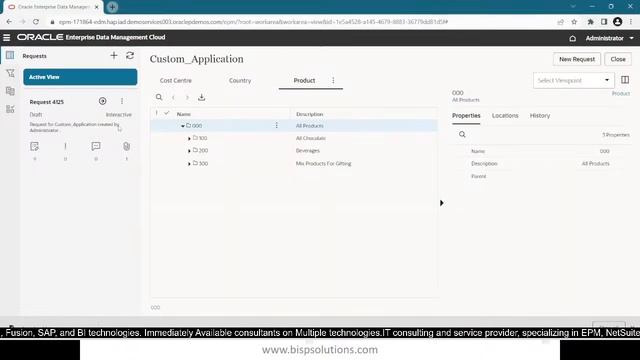The height and width of the screenshot is (360, 640).
Task: Search nodes with the viewpoint magnifier icon
Action: point(159,97)
